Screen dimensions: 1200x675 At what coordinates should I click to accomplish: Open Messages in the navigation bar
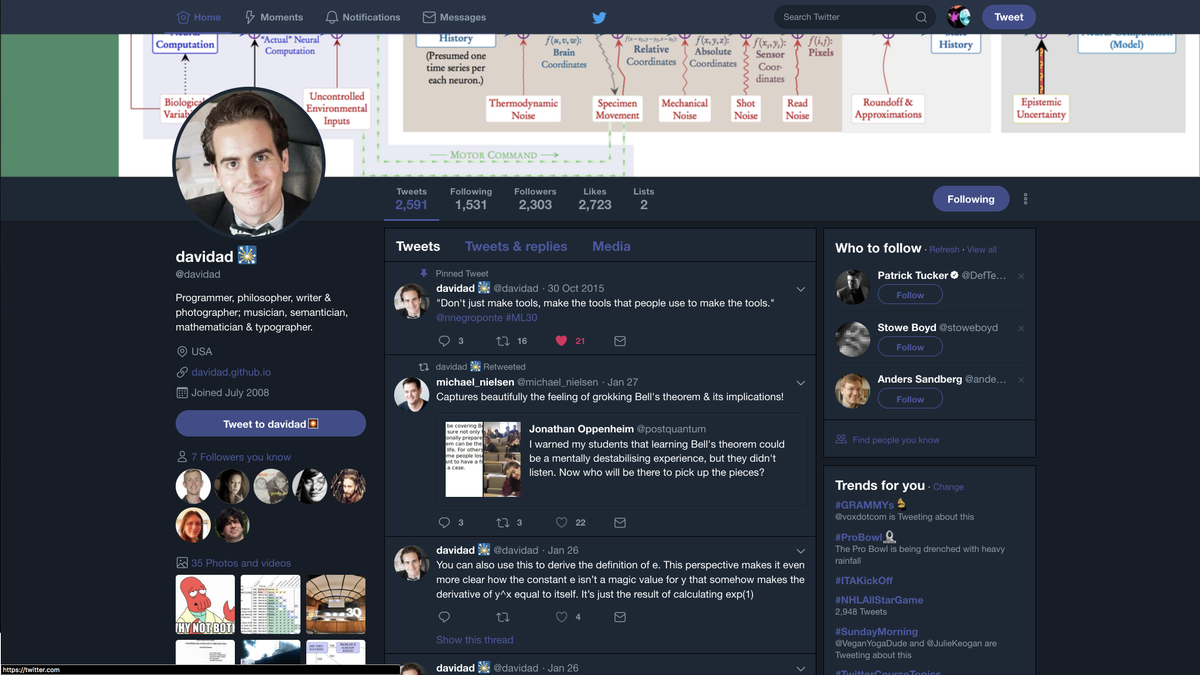click(x=454, y=17)
